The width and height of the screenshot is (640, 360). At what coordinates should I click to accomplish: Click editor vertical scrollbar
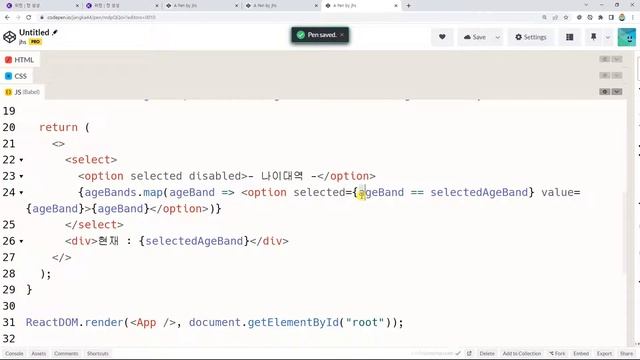(625, 233)
